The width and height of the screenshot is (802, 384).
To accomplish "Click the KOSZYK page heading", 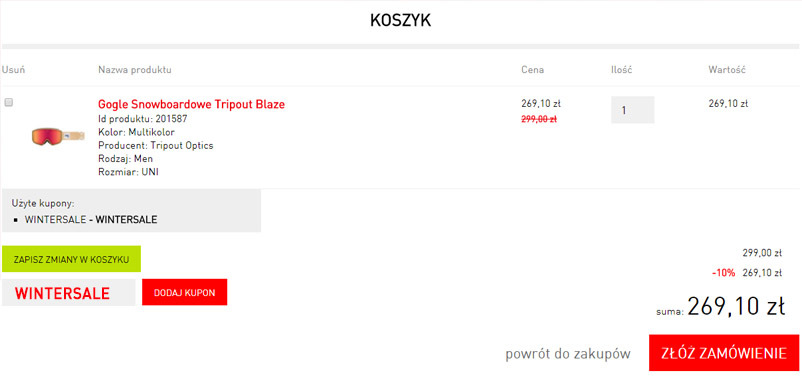I will point(400,20).
